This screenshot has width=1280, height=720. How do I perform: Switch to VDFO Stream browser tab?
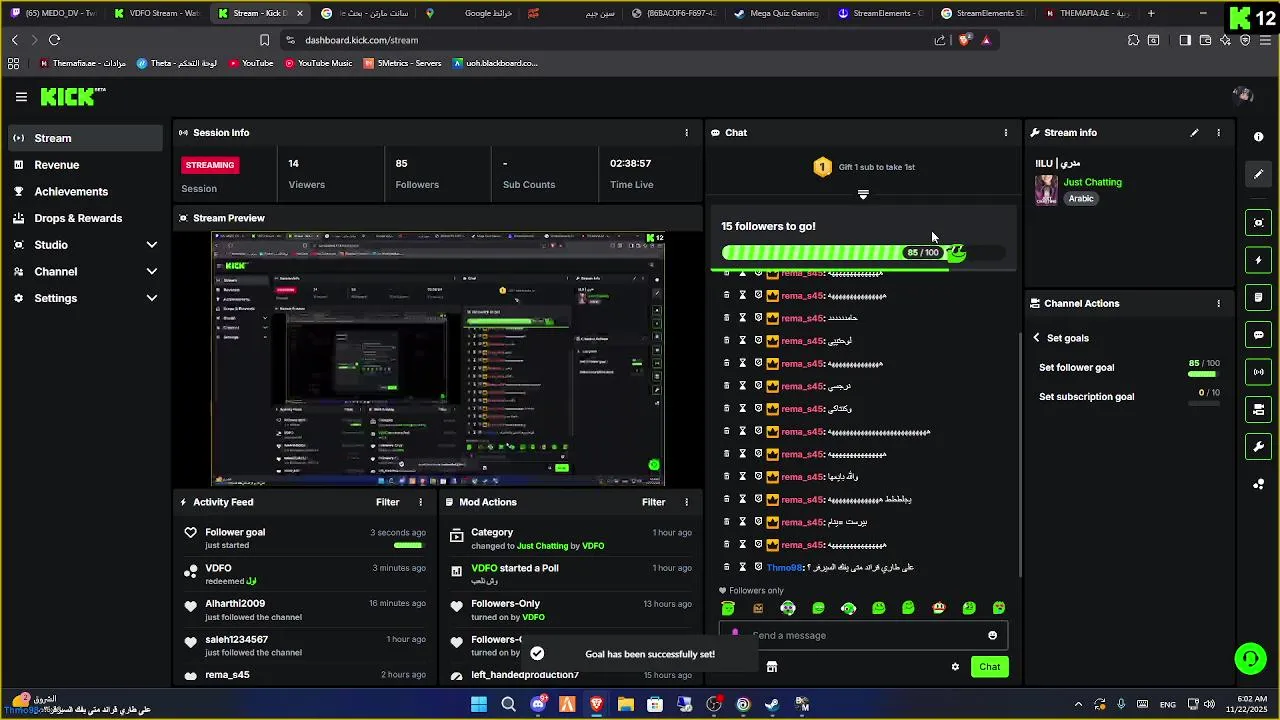[156, 13]
